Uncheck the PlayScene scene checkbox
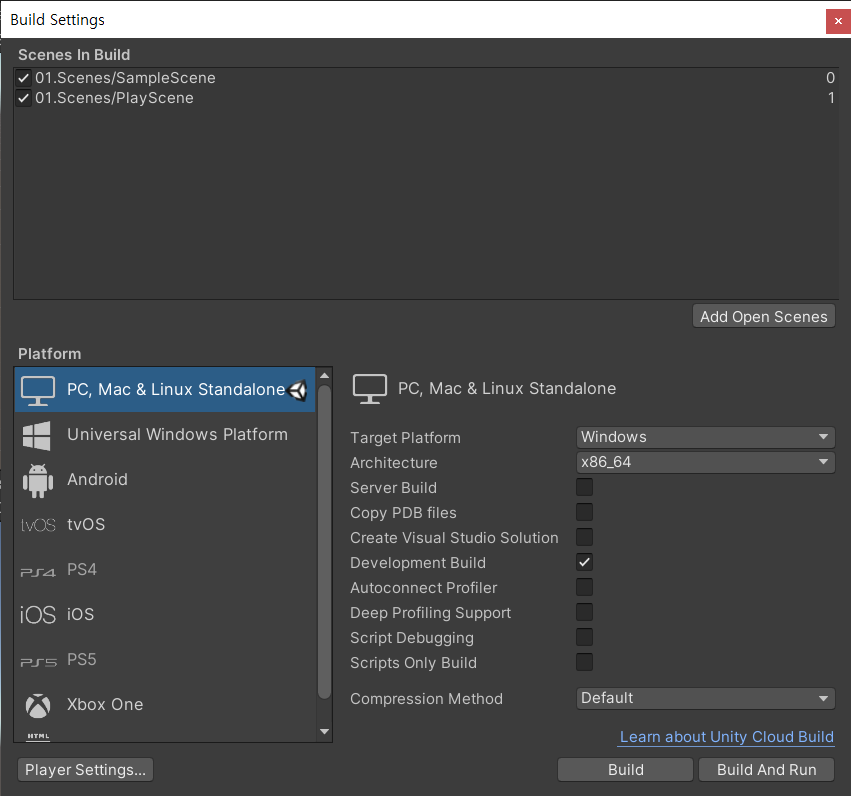 23,98
